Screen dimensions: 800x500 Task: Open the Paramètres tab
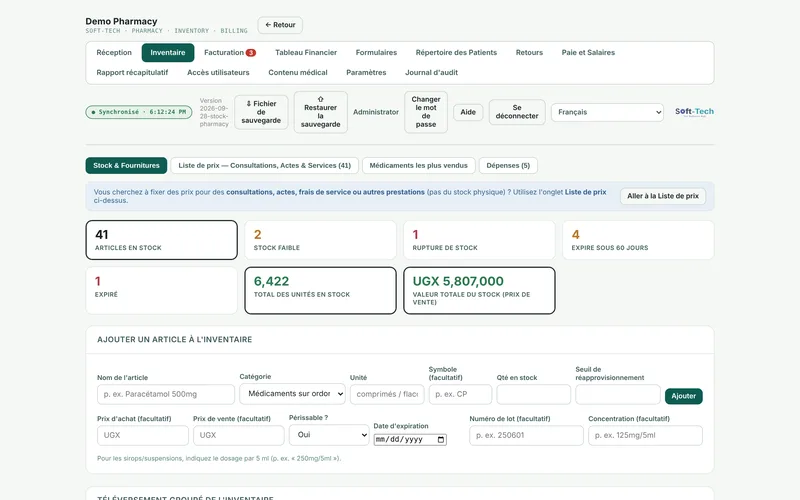pos(366,72)
